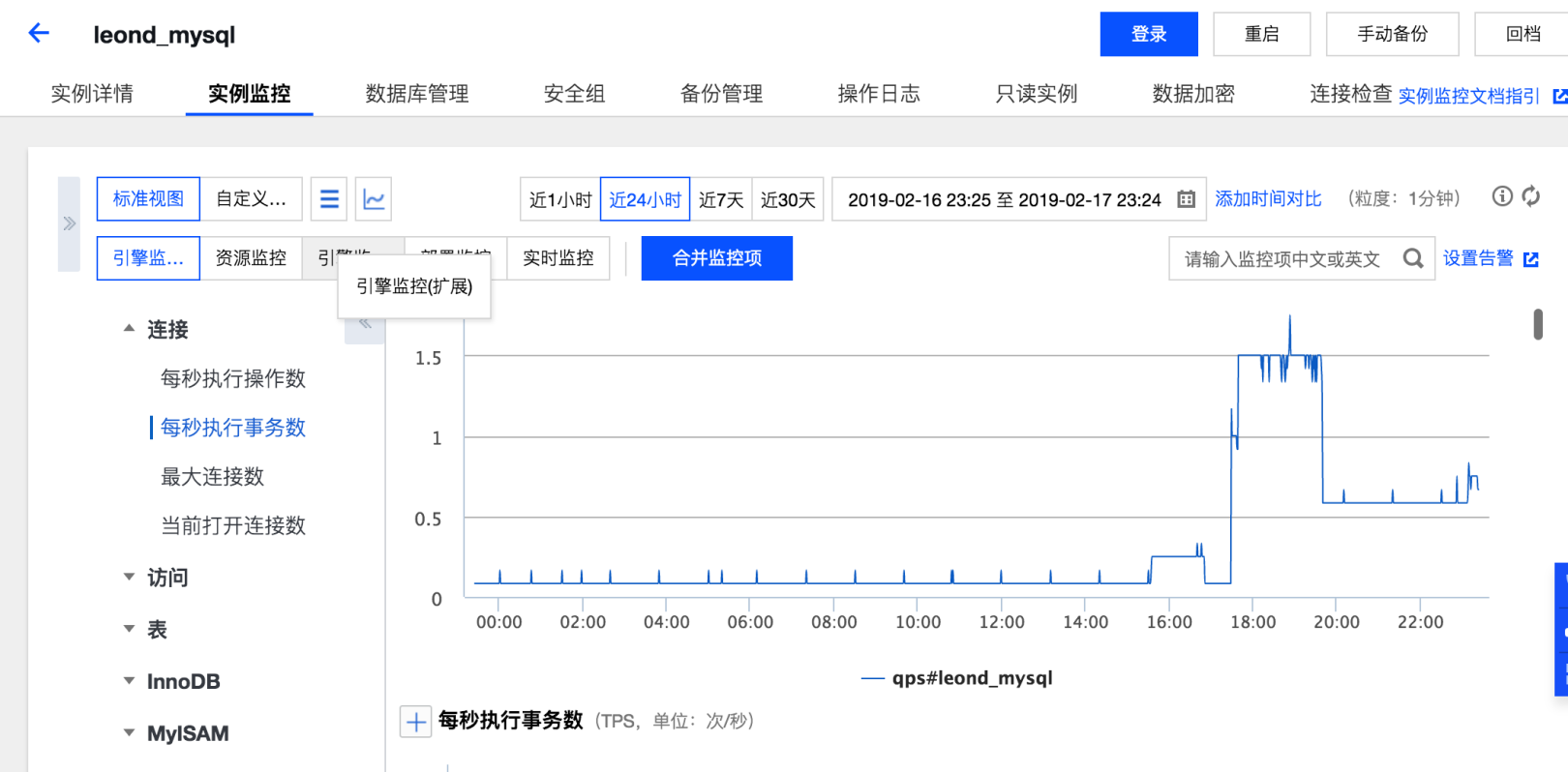This screenshot has width=1568, height=772.
Task: Open the 实例监控文档指引 link
Action: click(x=1469, y=96)
